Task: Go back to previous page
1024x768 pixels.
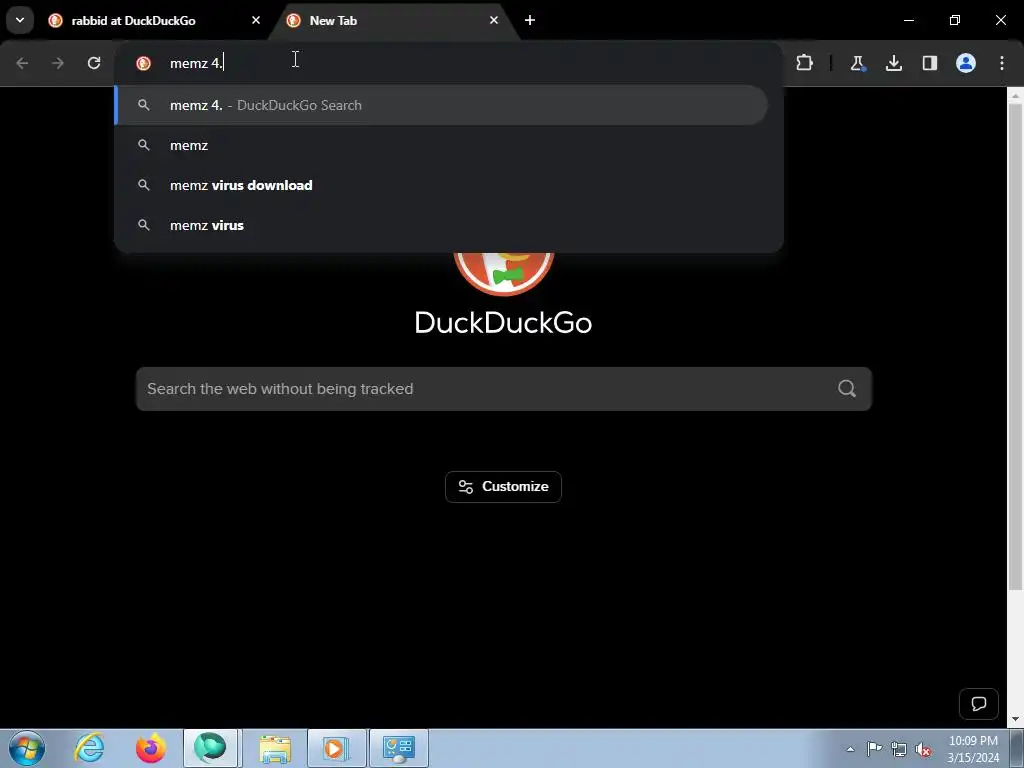Action: coord(22,63)
